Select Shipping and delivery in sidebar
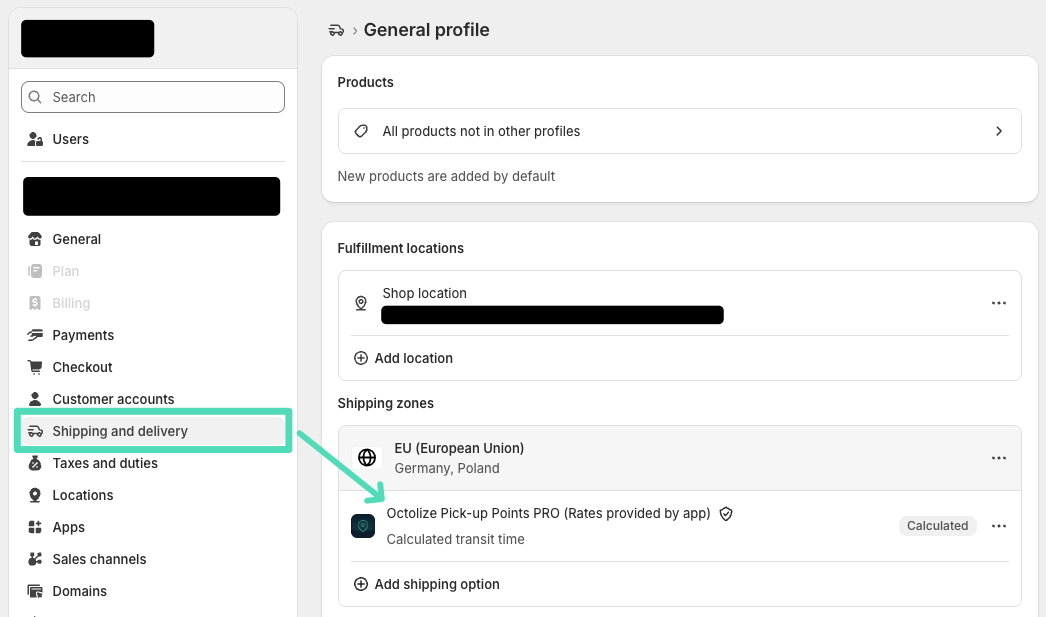1046x617 pixels. [x=153, y=431]
